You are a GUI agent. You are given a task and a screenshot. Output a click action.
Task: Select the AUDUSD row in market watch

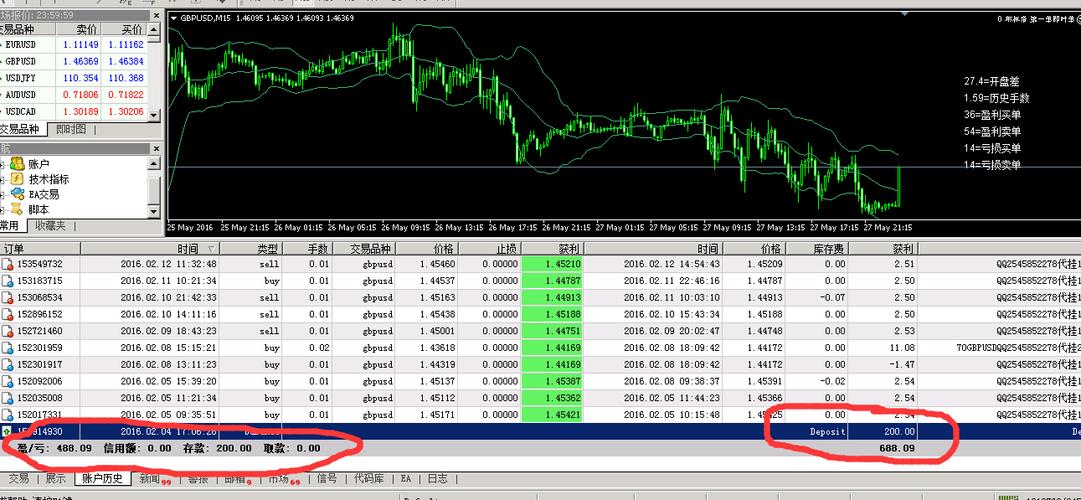[x=74, y=94]
